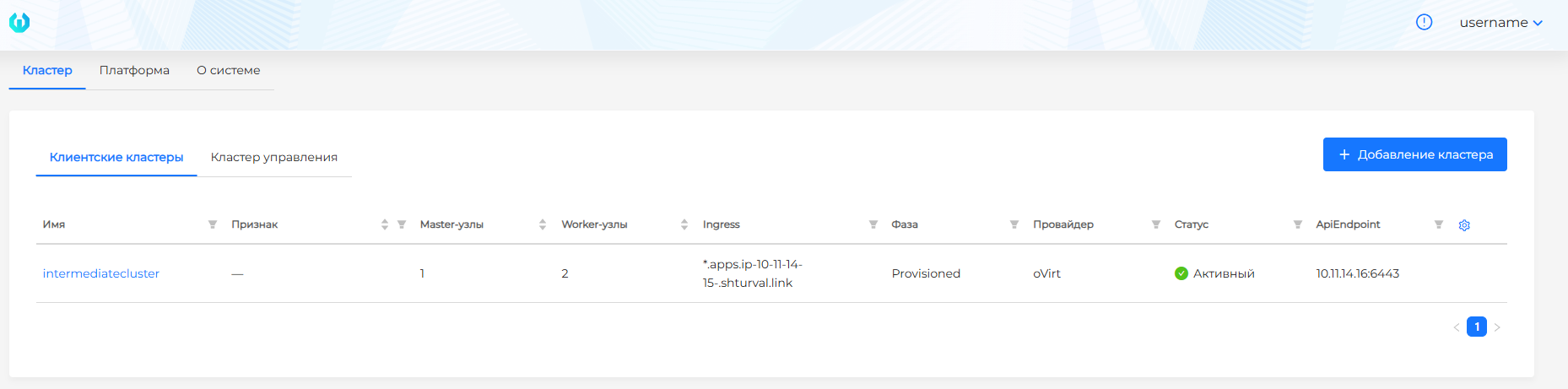1568x389 pixels.
Task: Filter the Фаза column
Action: (1014, 224)
